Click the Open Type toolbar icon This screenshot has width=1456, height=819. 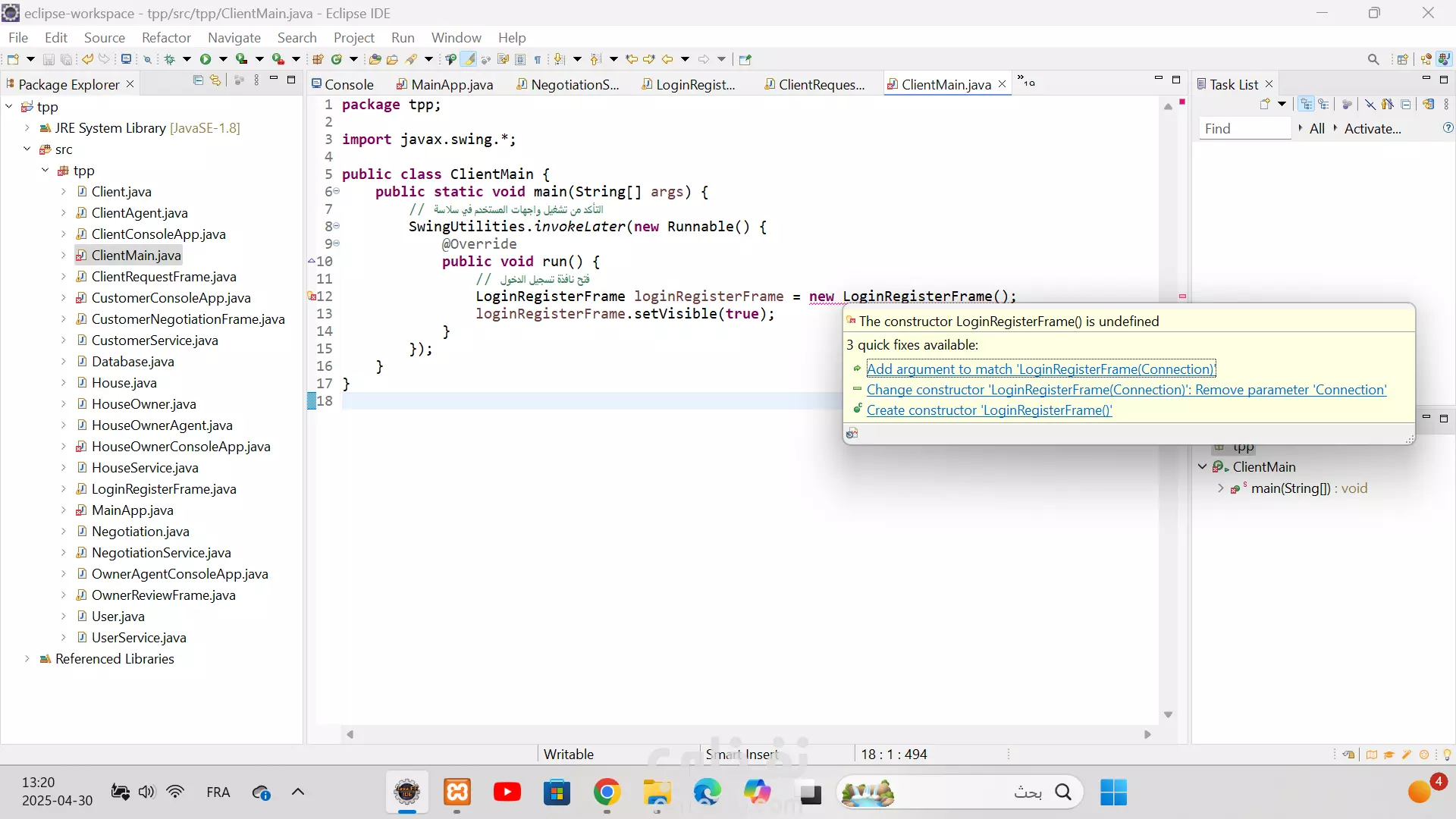375,59
